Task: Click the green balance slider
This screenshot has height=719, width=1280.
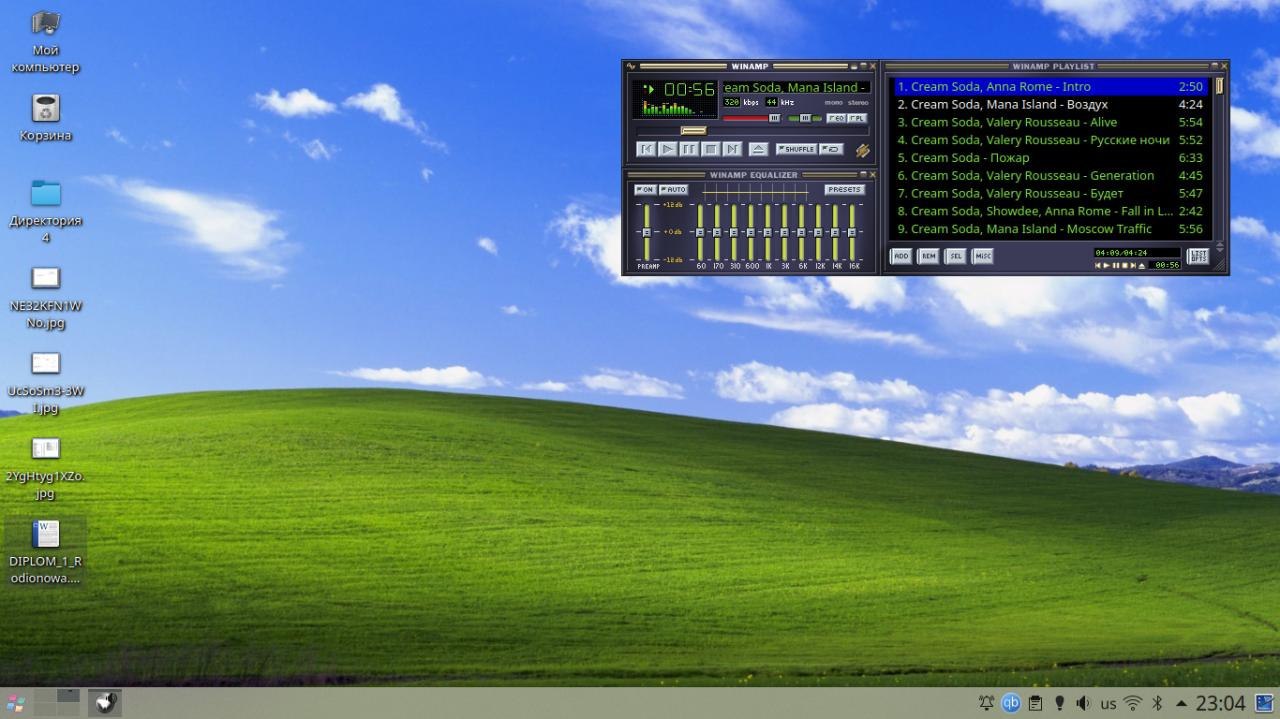Action: point(804,118)
